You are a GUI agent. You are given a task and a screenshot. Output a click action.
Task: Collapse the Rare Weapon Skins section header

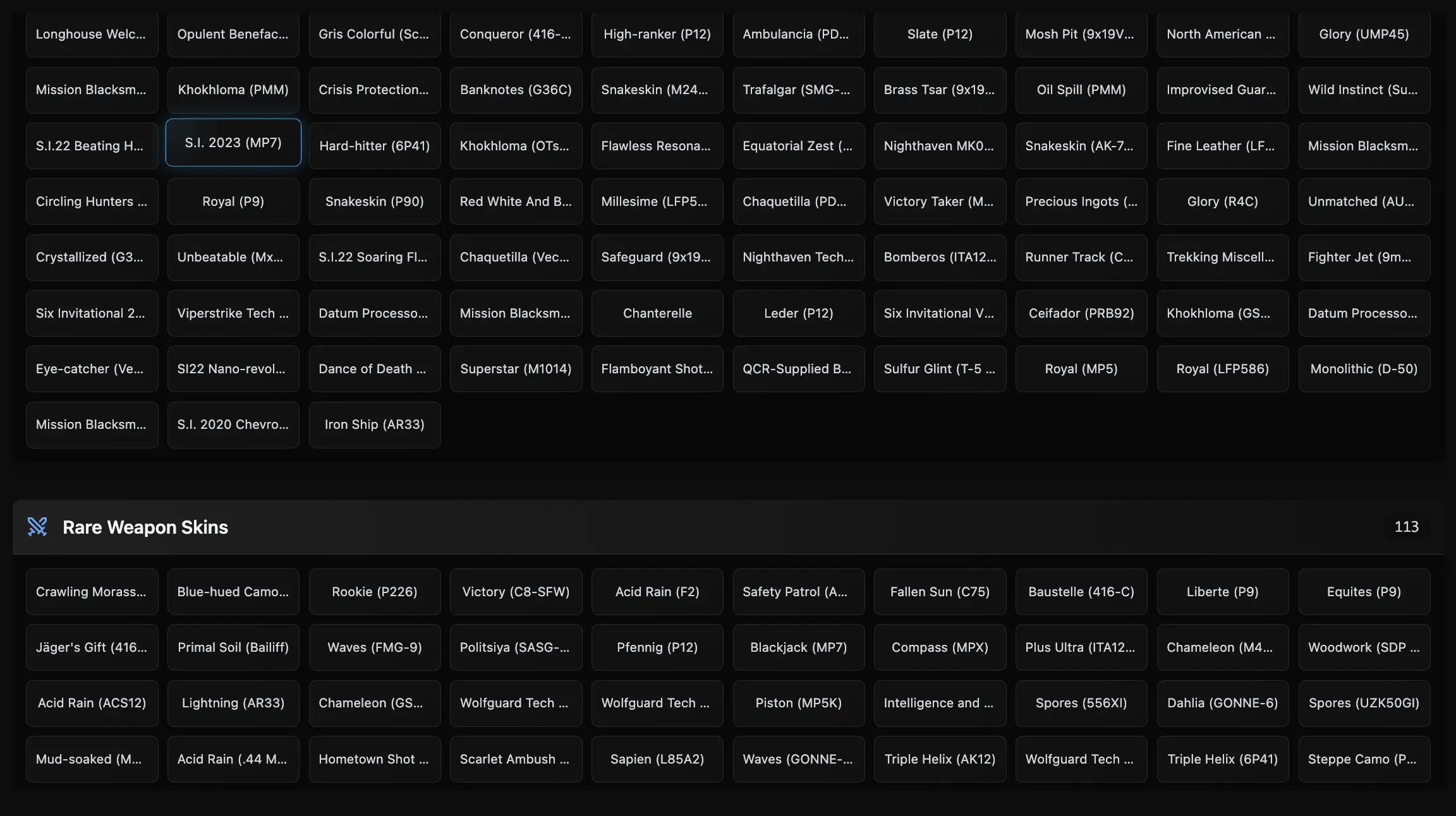[x=727, y=527]
